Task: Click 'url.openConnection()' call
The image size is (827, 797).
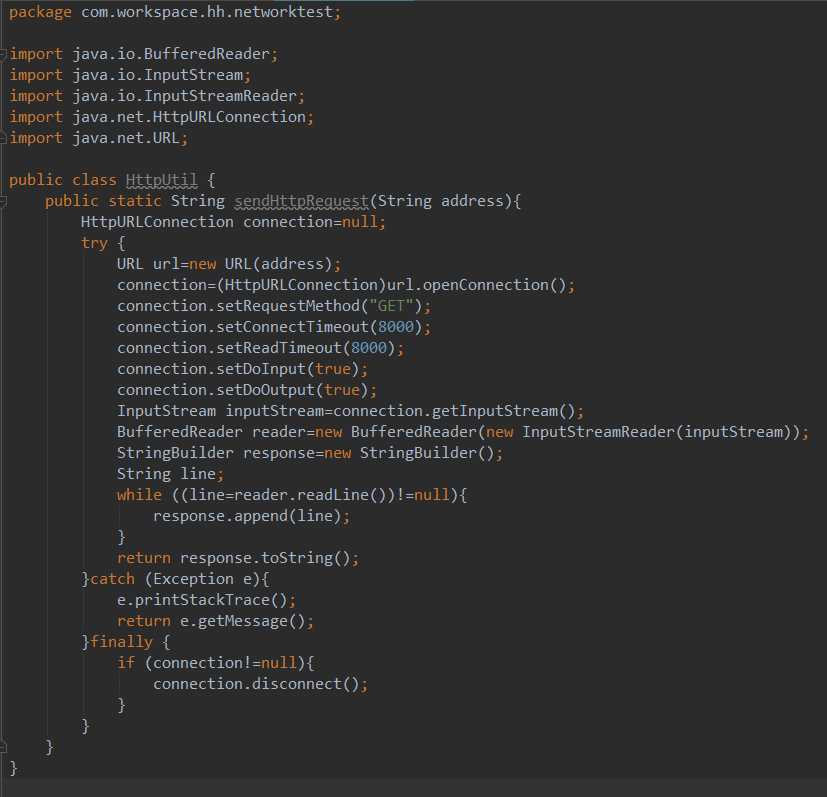Action: (477, 285)
